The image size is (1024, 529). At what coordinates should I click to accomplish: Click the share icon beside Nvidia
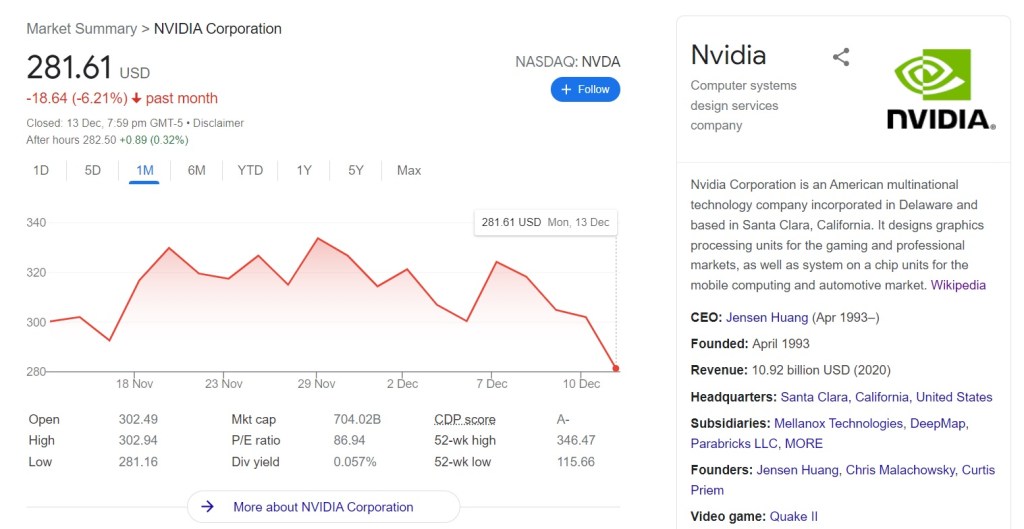841,57
